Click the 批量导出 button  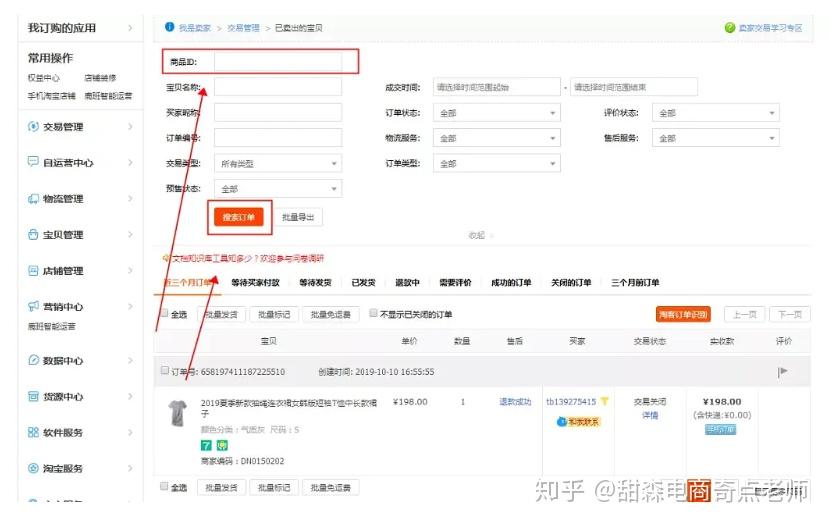[x=298, y=217]
